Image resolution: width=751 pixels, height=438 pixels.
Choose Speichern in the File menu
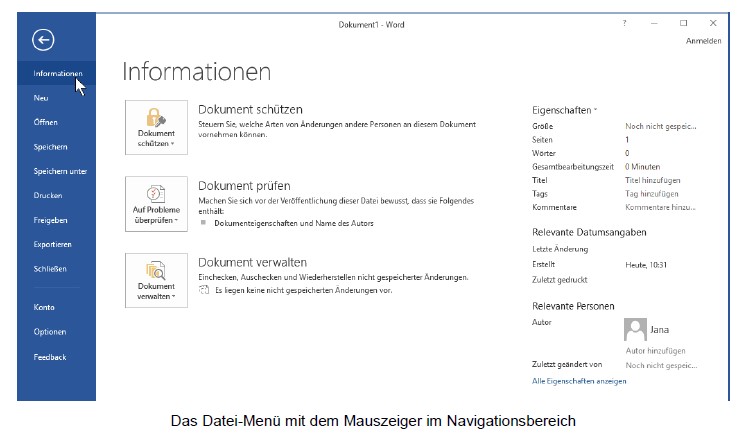coord(57,147)
